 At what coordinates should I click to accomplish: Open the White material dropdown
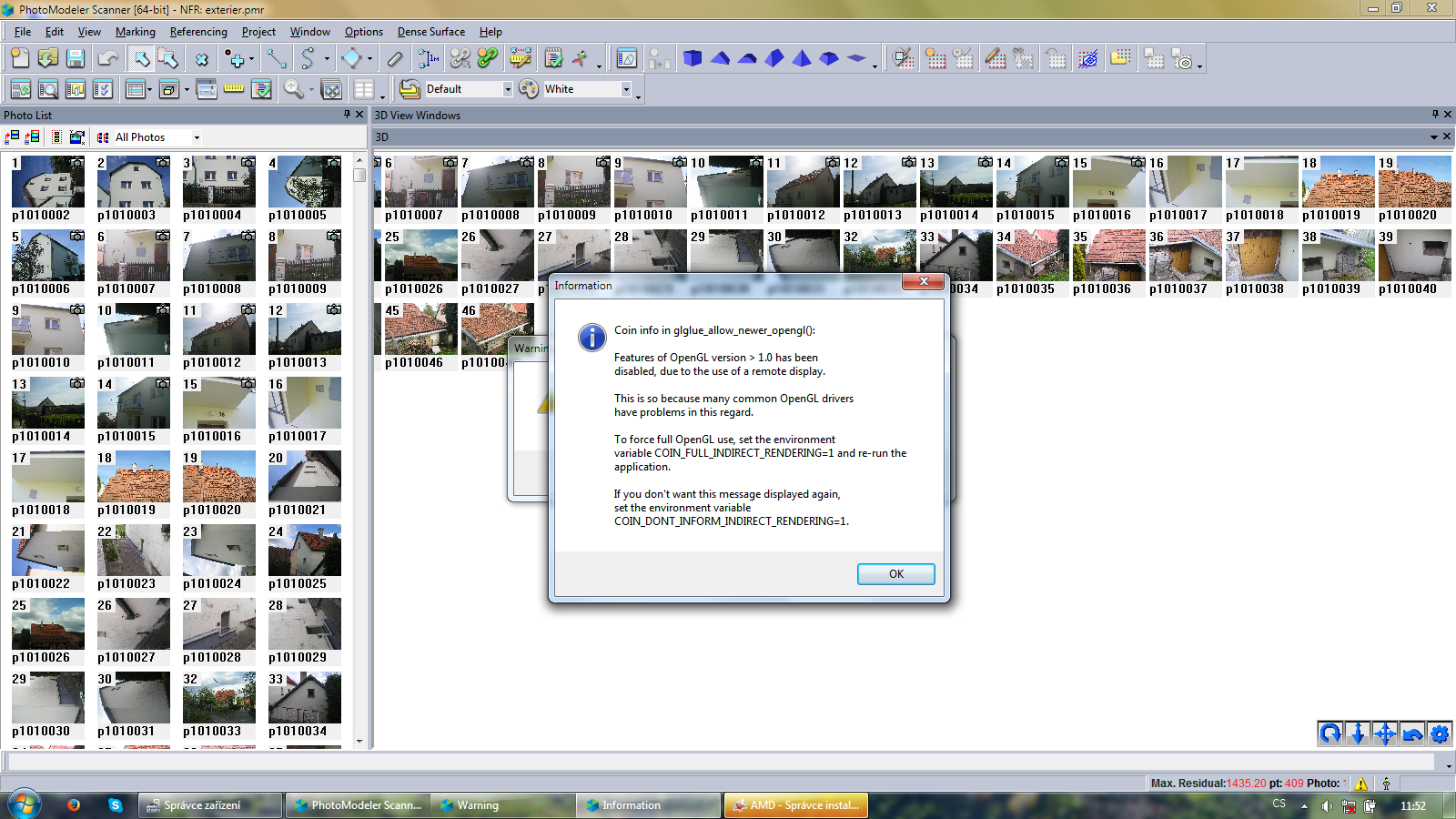(626, 89)
